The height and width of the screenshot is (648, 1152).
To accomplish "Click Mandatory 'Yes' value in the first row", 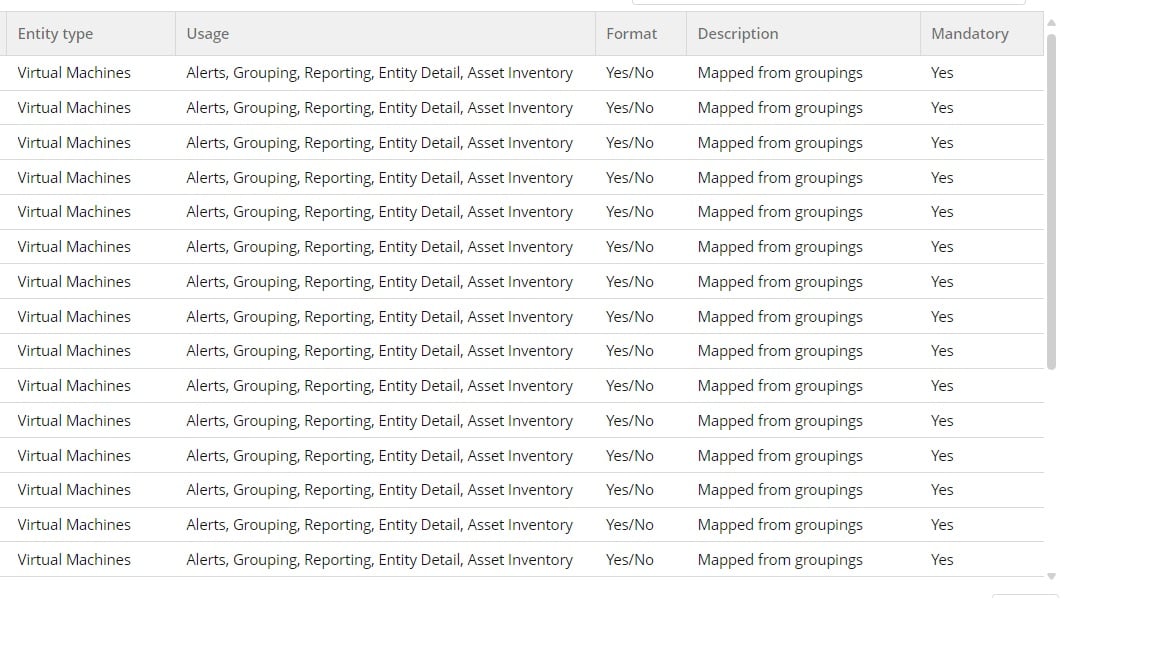I will tap(942, 73).
